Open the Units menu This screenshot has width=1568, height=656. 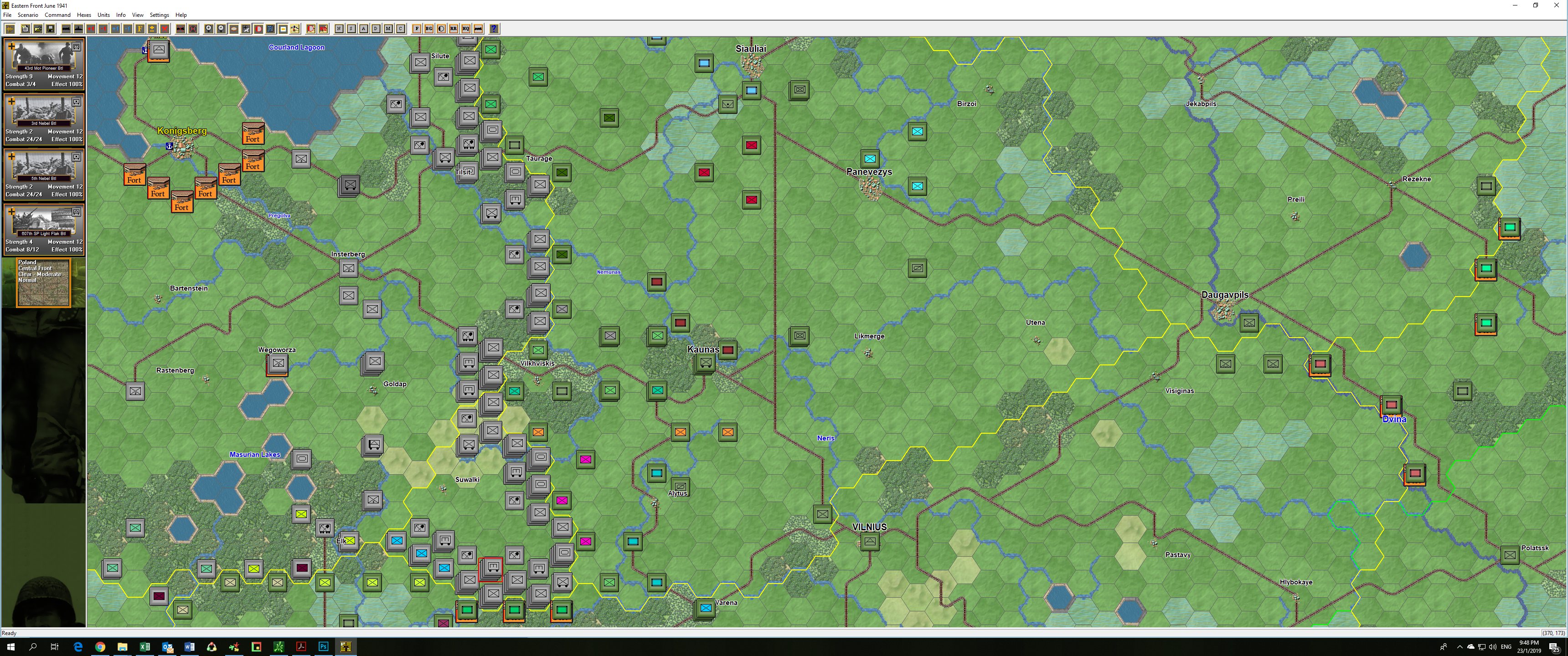[103, 15]
